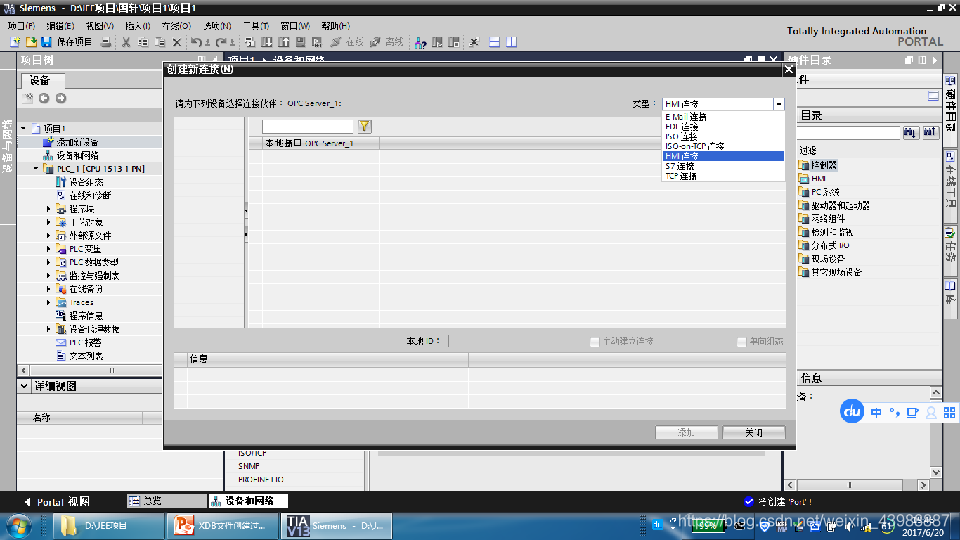Click the Print toolbar icon

(105, 42)
